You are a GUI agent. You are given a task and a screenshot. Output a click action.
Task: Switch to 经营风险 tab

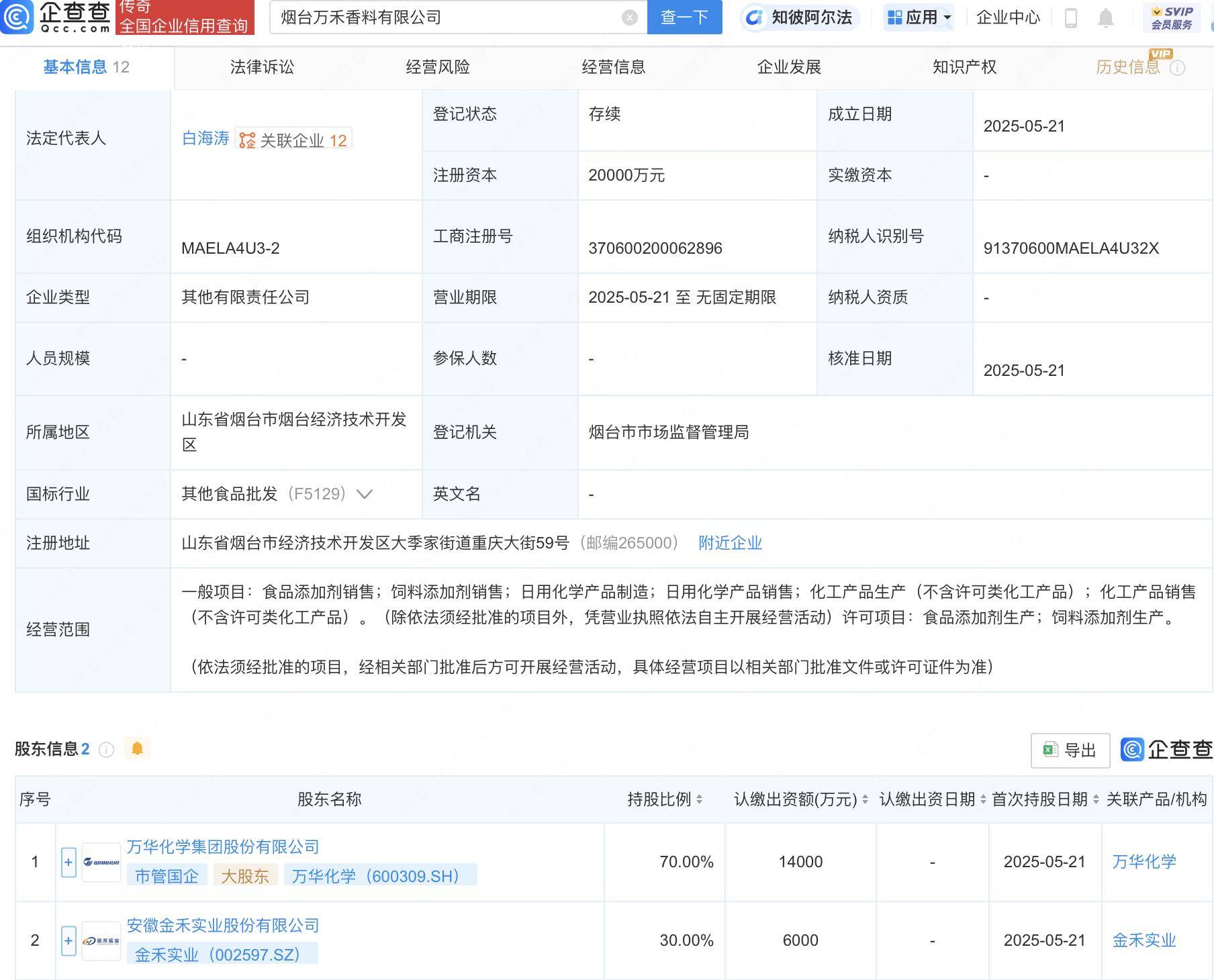[438, 67]
